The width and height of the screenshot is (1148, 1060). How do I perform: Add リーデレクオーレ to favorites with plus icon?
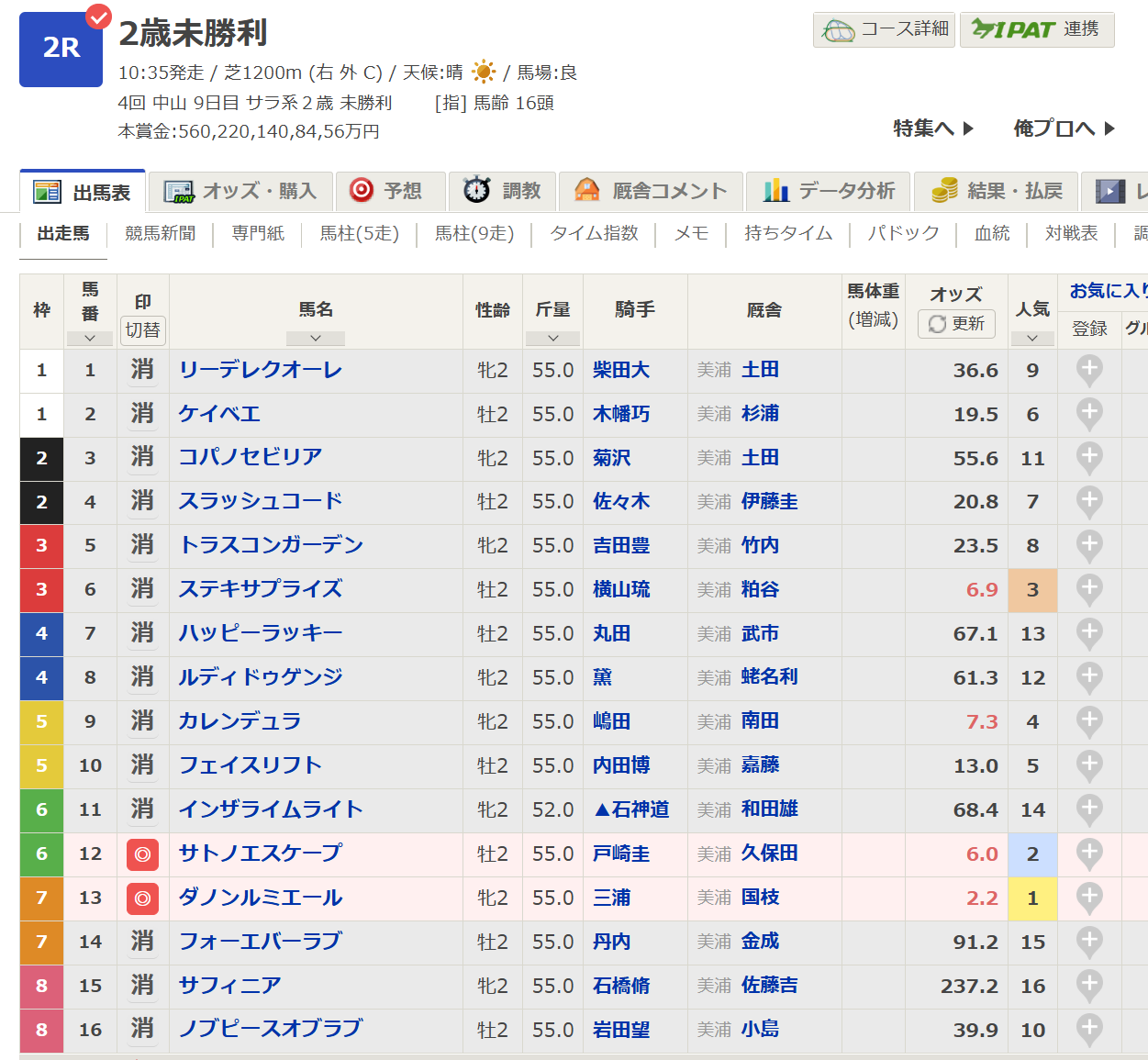(x=1088, y=370)
